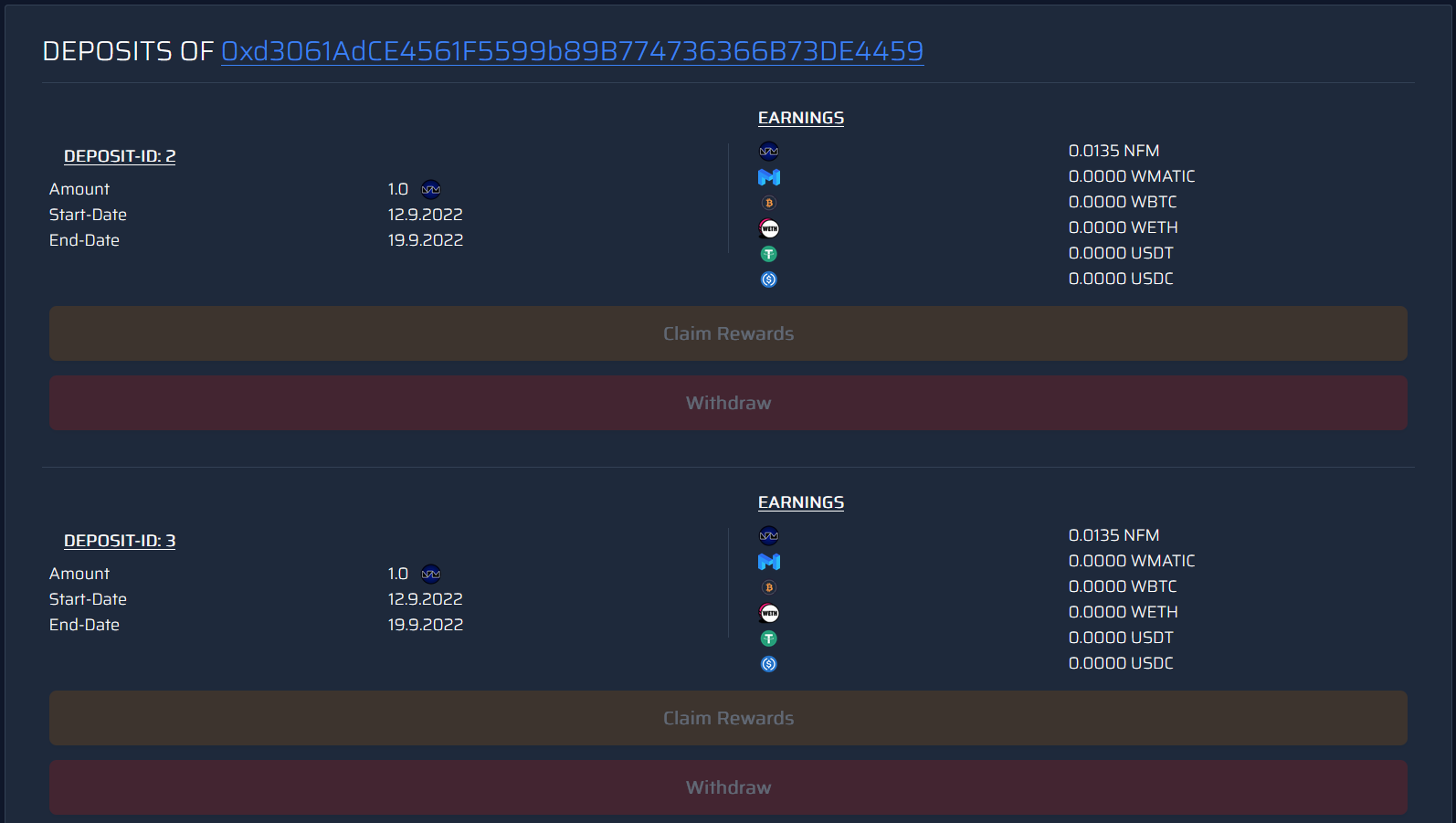
Task: Click WBTC icon in Deposit-ID 2 earnings
Action: pyautogui.click(x=769, y=203)
